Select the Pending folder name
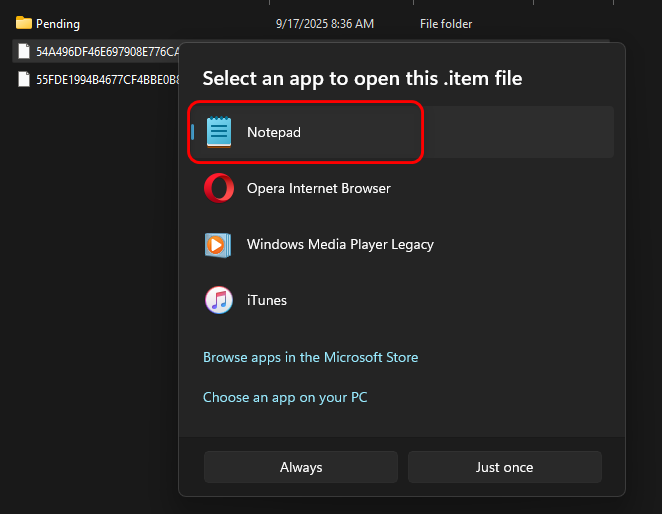Image resolution: width=662 pixels, height=514 pixels. pyautogui.click(x=58, y=23)
